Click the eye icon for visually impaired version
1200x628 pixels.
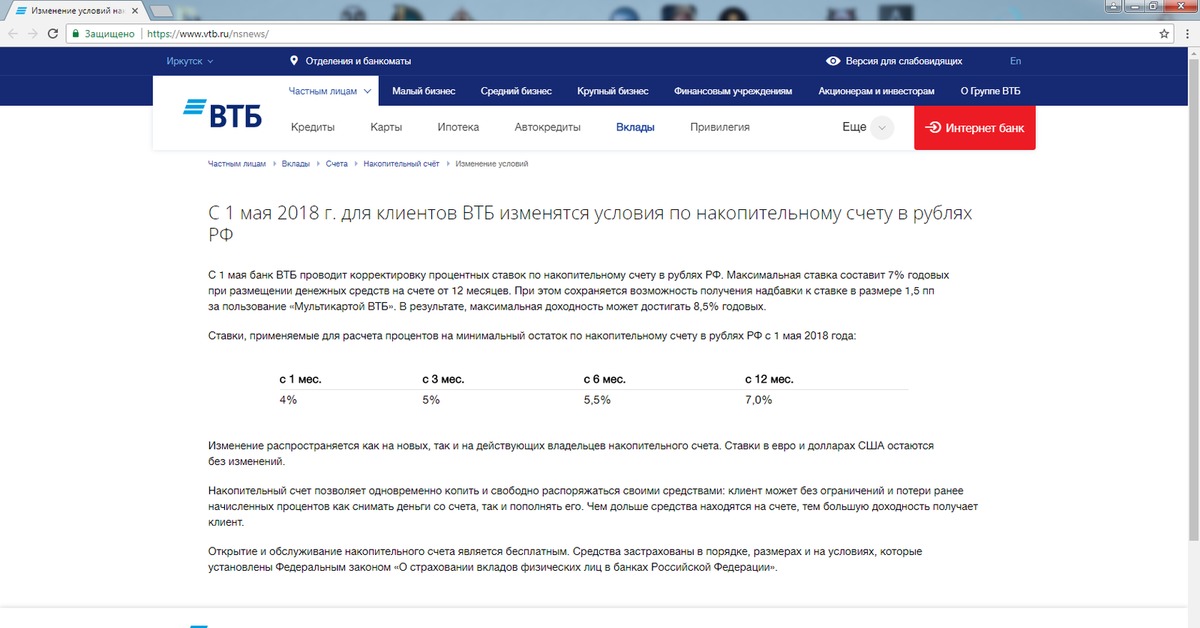833,61
